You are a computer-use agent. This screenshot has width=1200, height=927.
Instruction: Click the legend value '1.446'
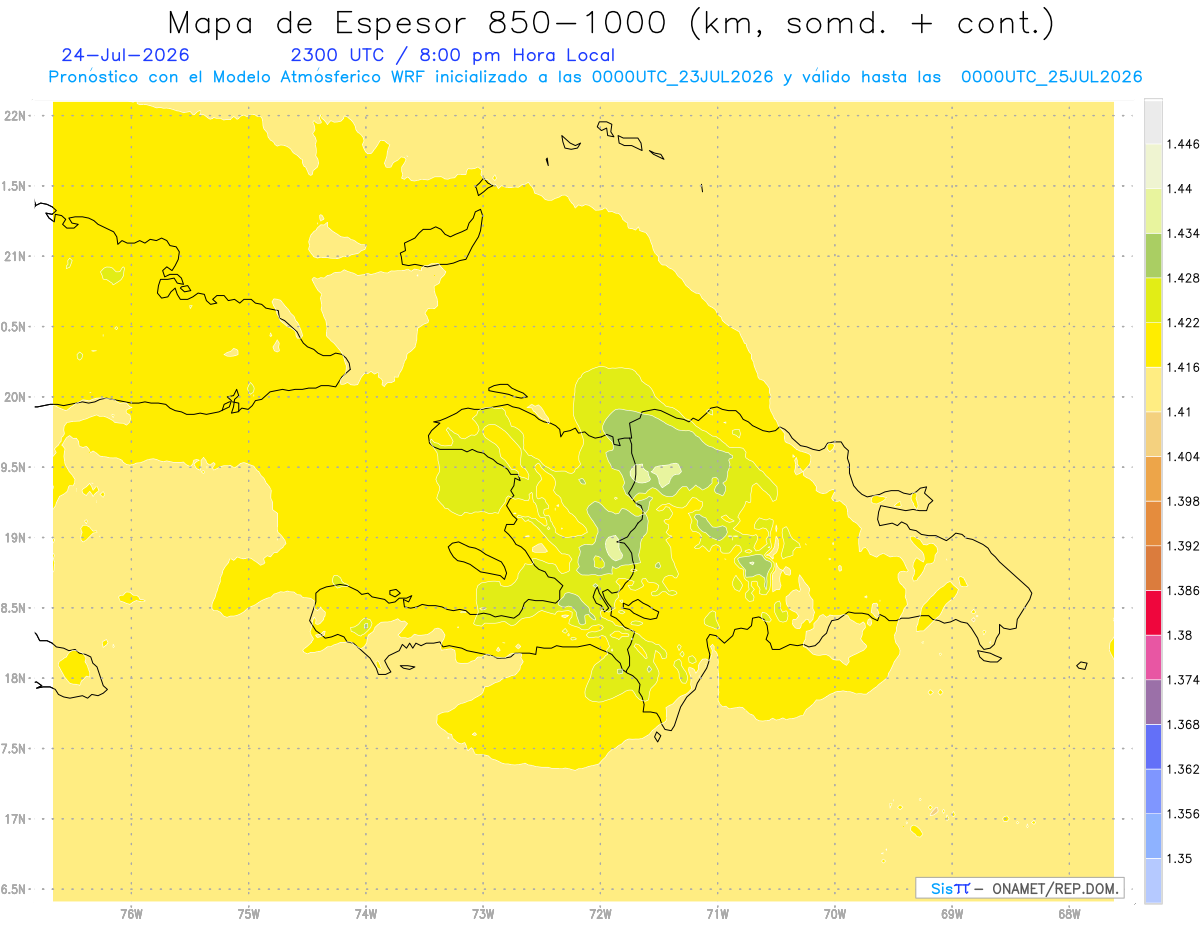click(x=1183, y=144)
